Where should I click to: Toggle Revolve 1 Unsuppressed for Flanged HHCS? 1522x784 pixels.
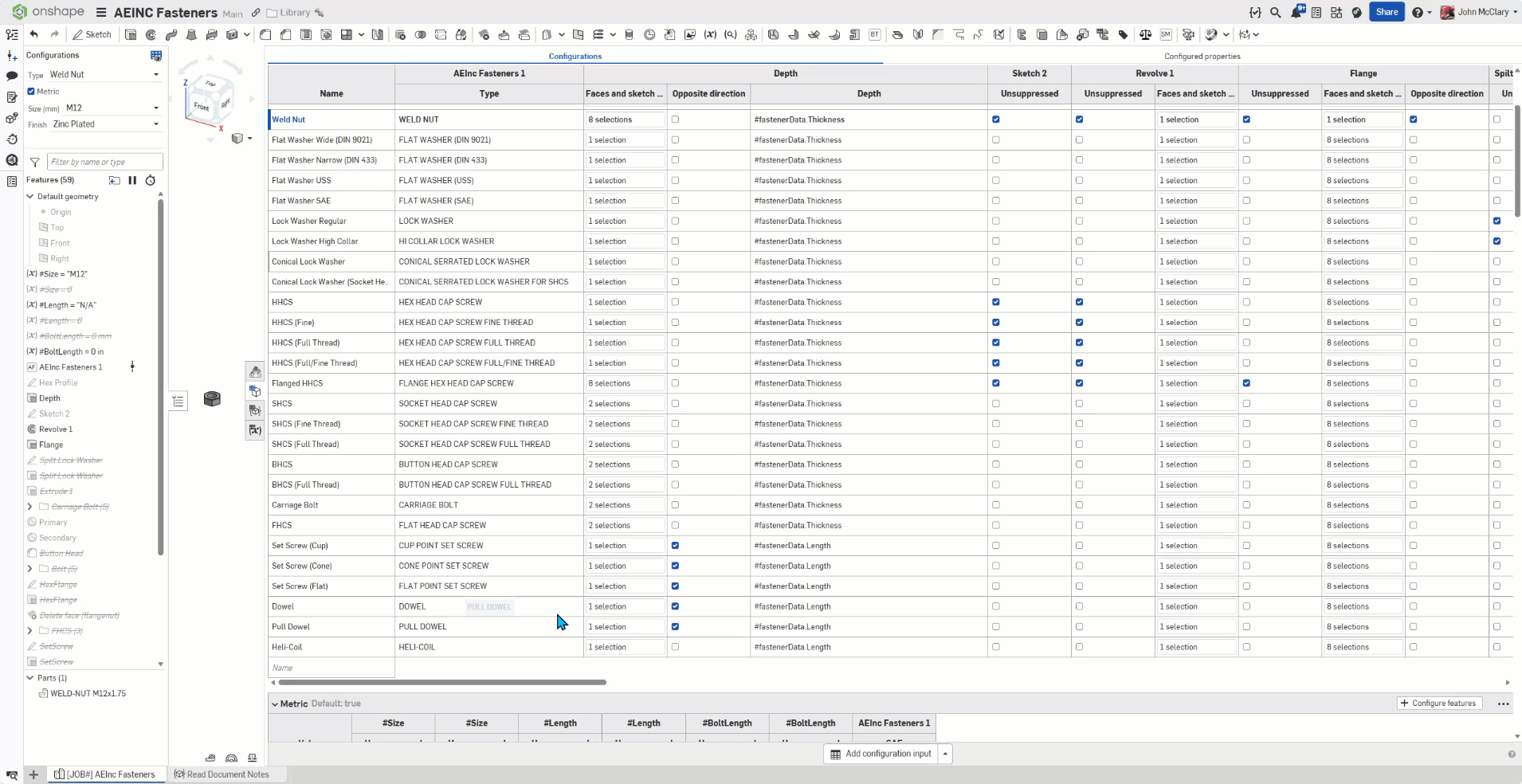point(1080,383)
